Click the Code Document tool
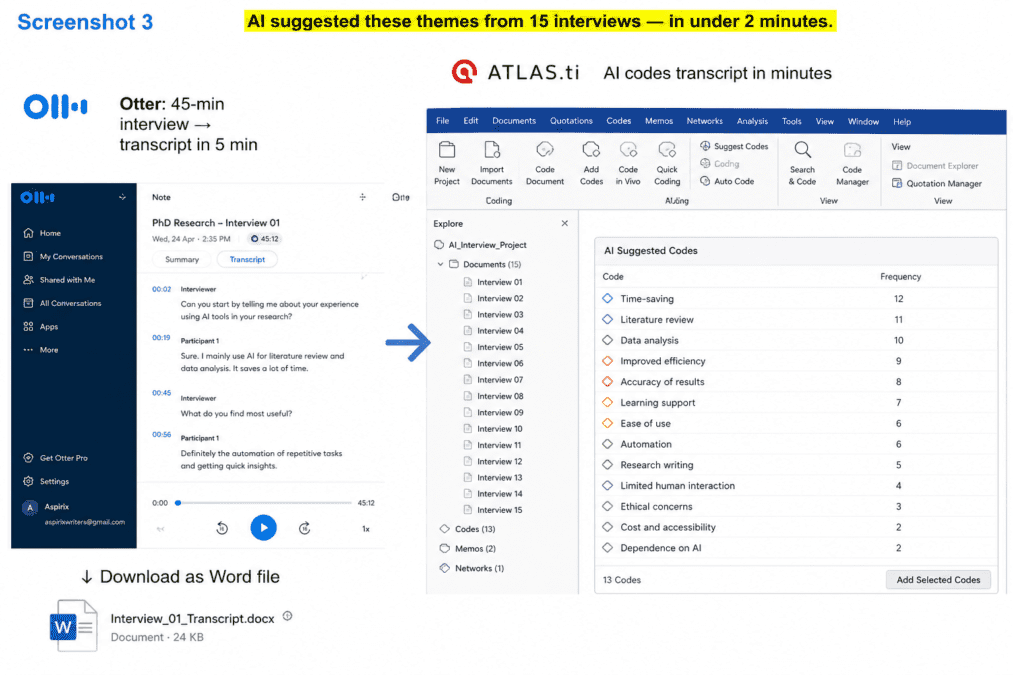 (x=545, y=163)
